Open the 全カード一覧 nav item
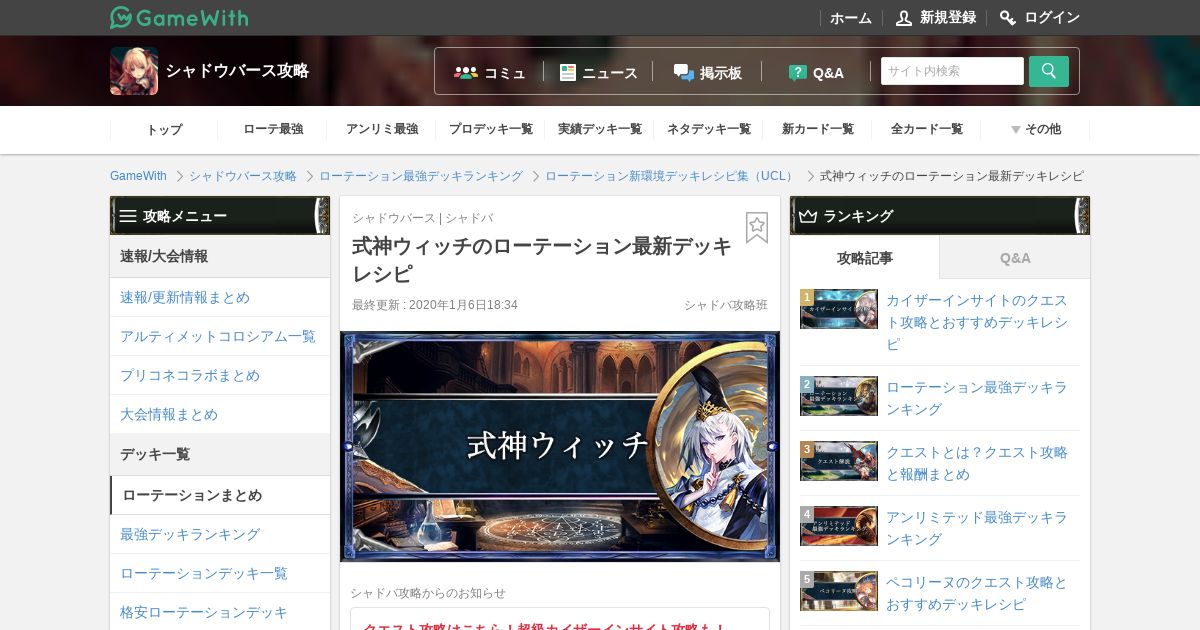1200x630 pixels. [x=927, y=129]
